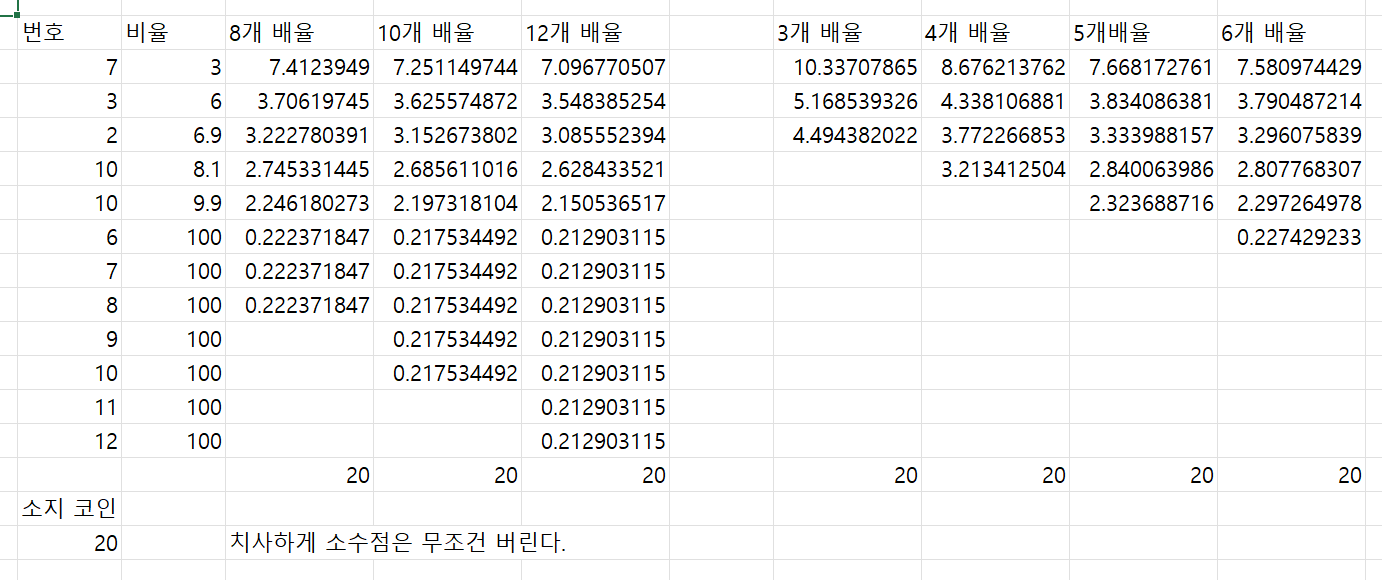Select the 소지 코인 label cell
1382x580 pixels.
coord(70,509)
